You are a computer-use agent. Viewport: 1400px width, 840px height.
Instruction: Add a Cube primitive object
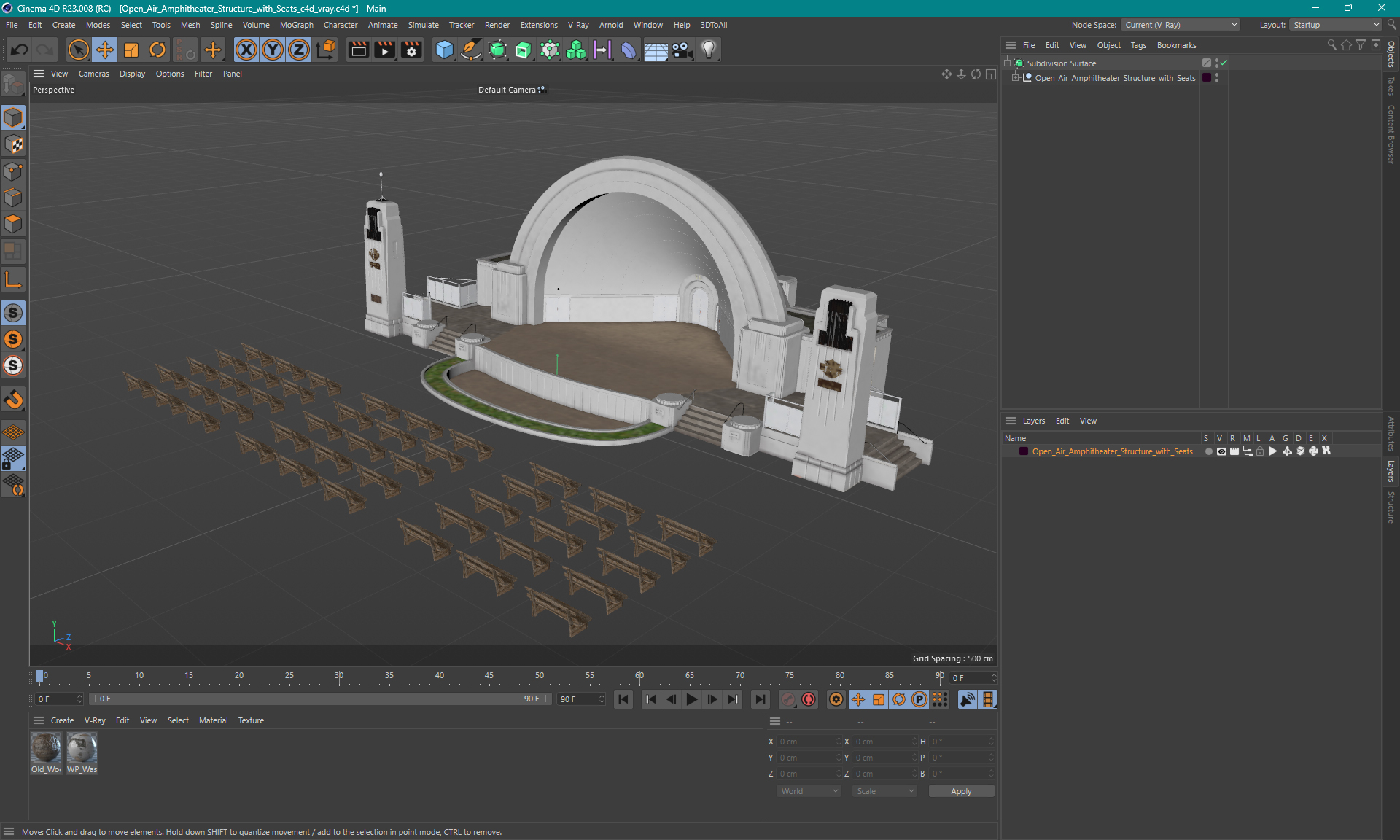pos(444,50)
